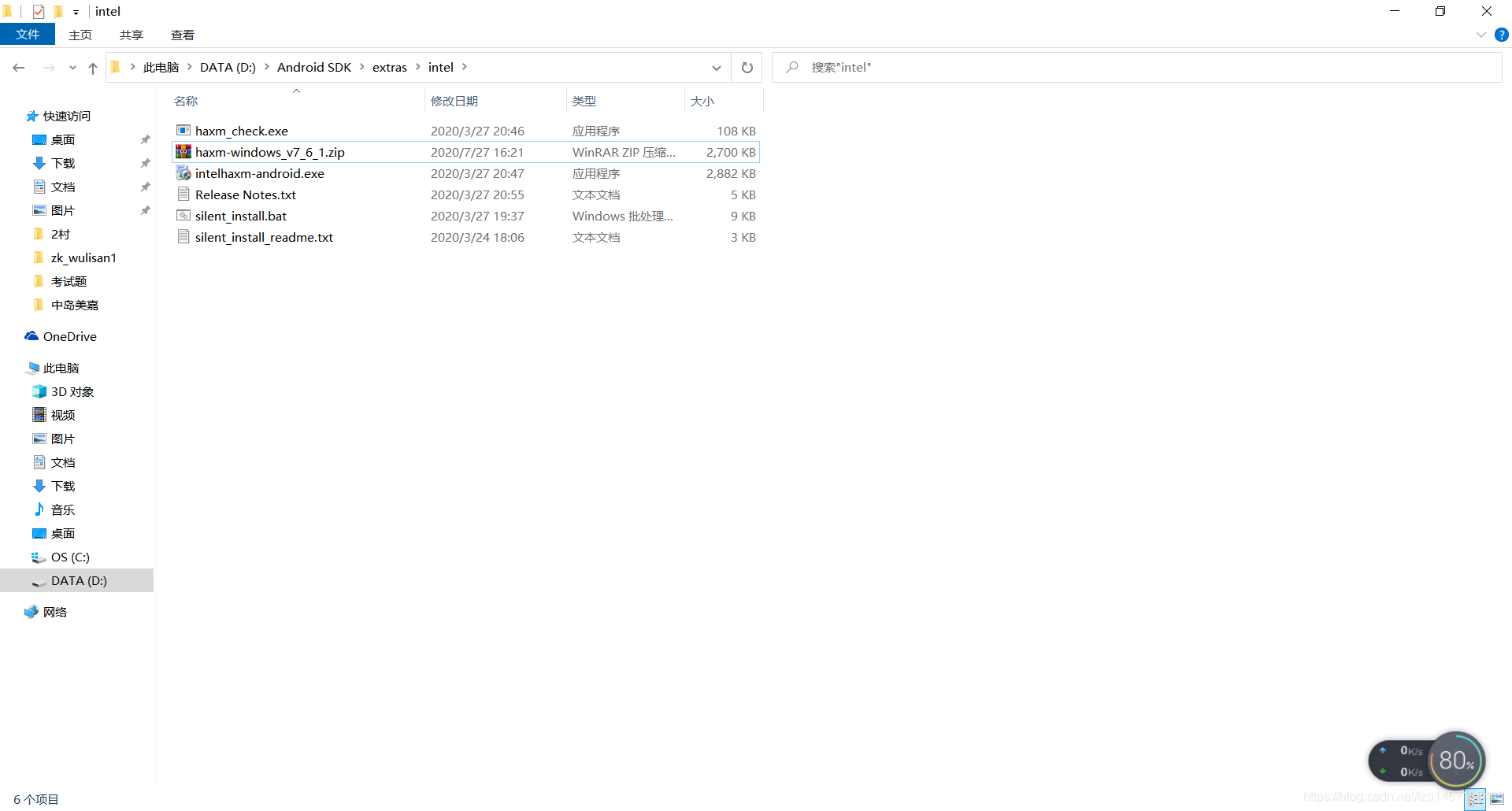The image size is (1512, 811).
Task: Select DATA (D:) drive in sidebar
Action: pyautogui.click(x=77, y=580)
